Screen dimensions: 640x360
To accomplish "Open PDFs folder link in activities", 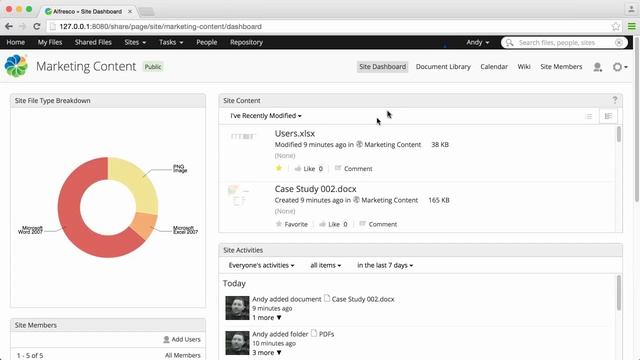I will tap(326, 334).
